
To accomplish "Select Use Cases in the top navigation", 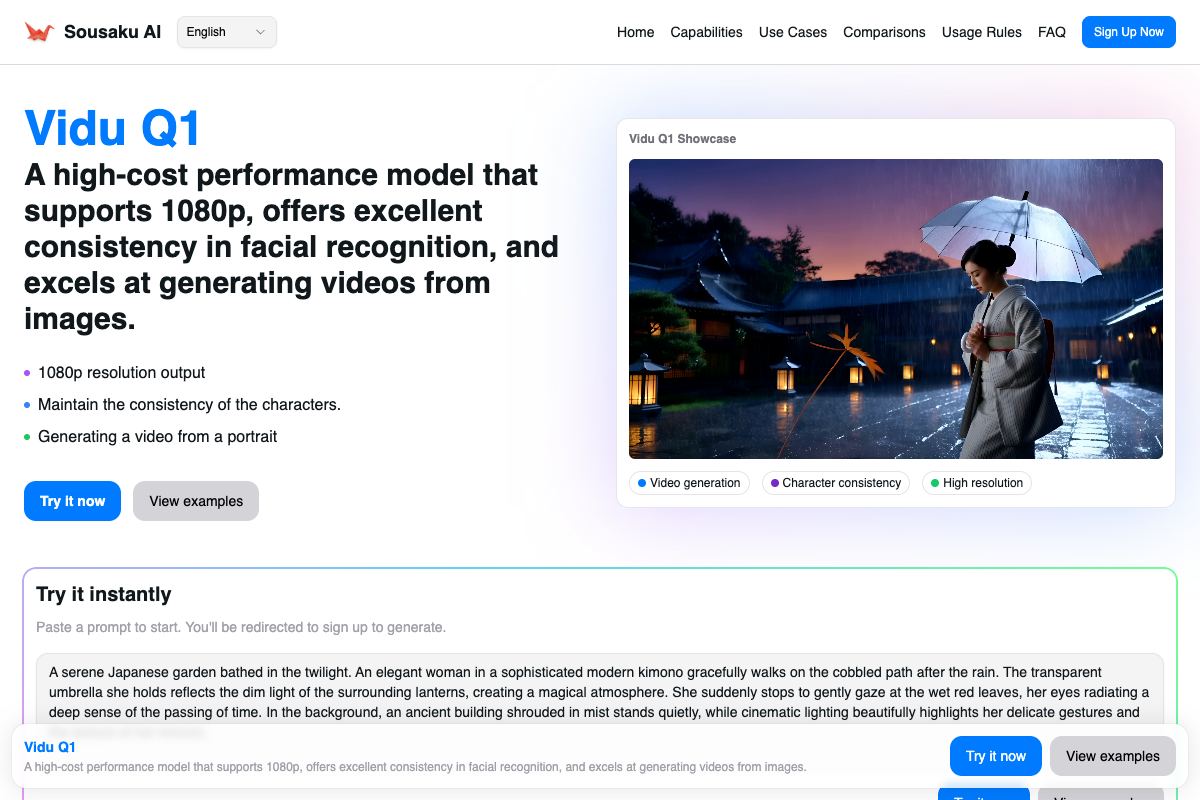I will [x=792, y=32].
